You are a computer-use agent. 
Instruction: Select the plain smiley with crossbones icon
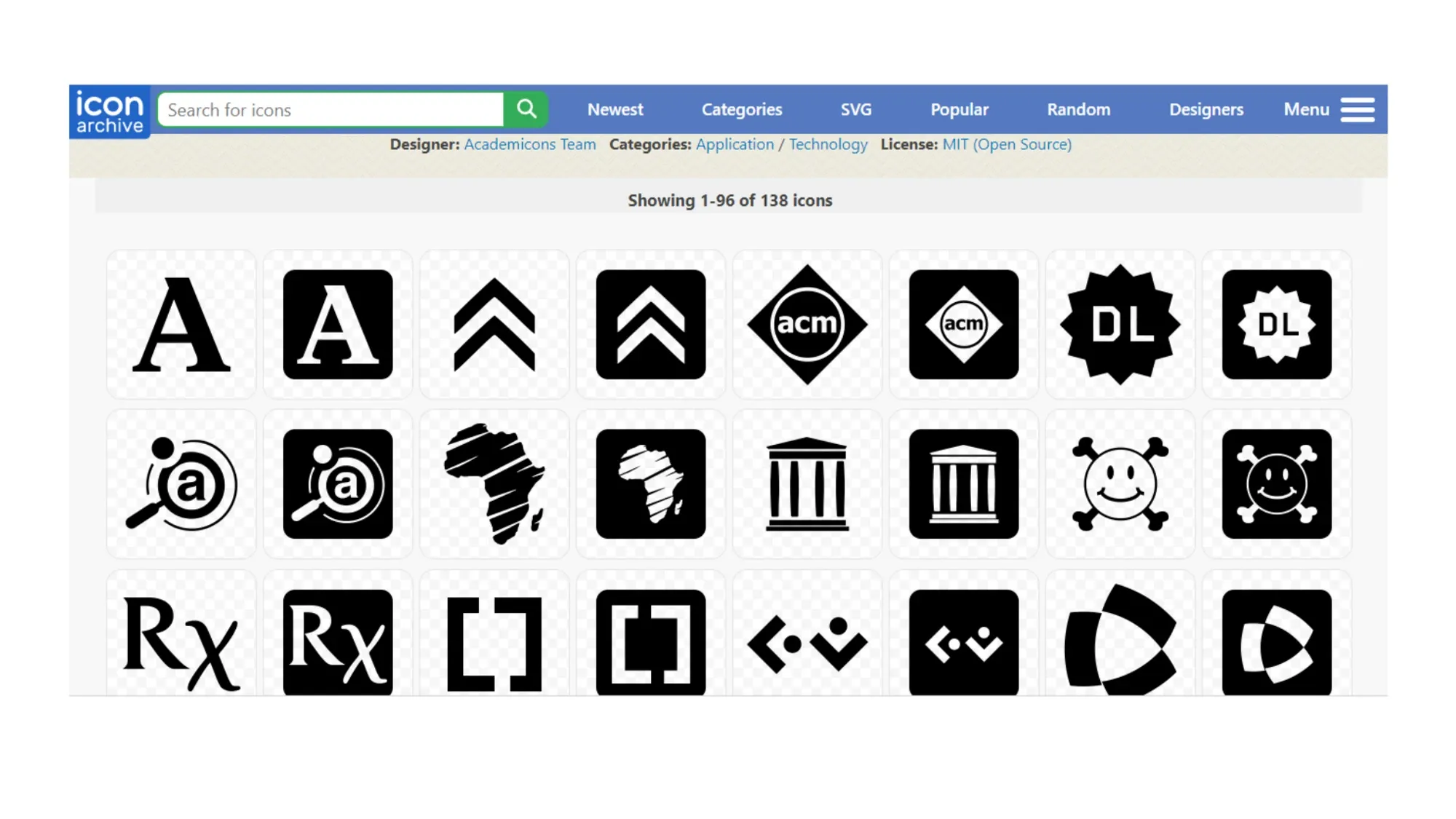coord(1120,484)
